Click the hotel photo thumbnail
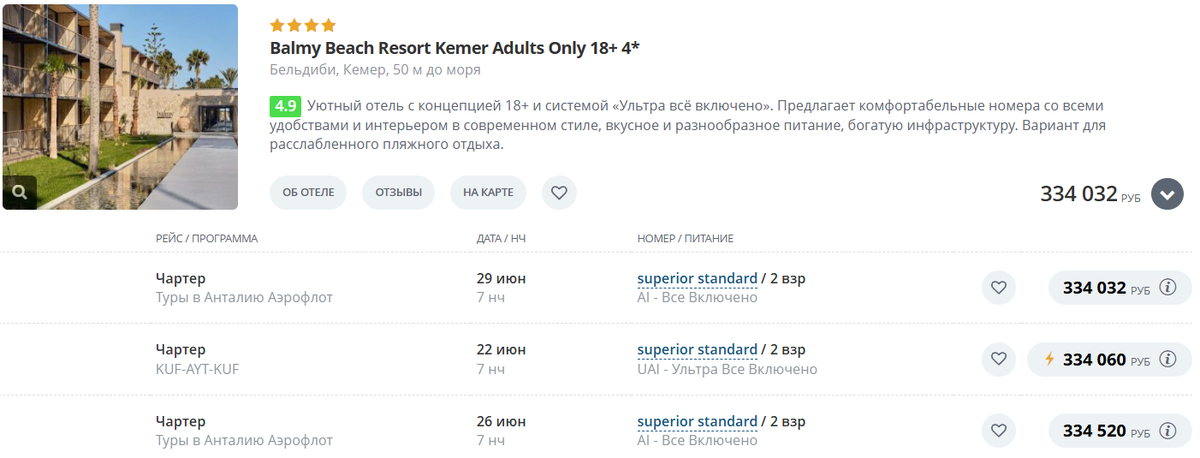Image resolution: width=1200 pixels, height=458 pixels. click(x=120, y=107)
